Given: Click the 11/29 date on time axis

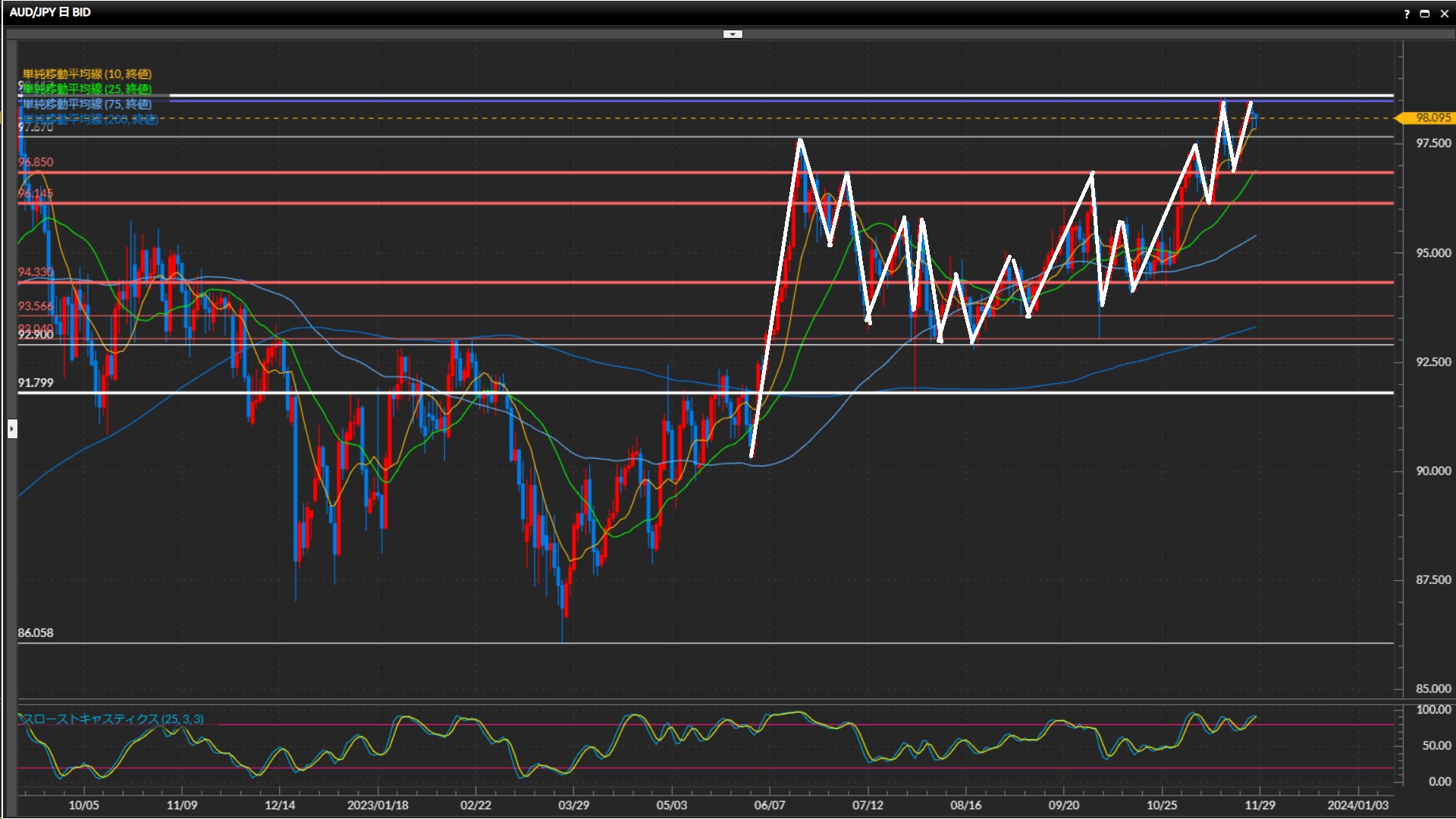Looking at the screenshot, I should pyautogui.click(x=1260, y=805).
